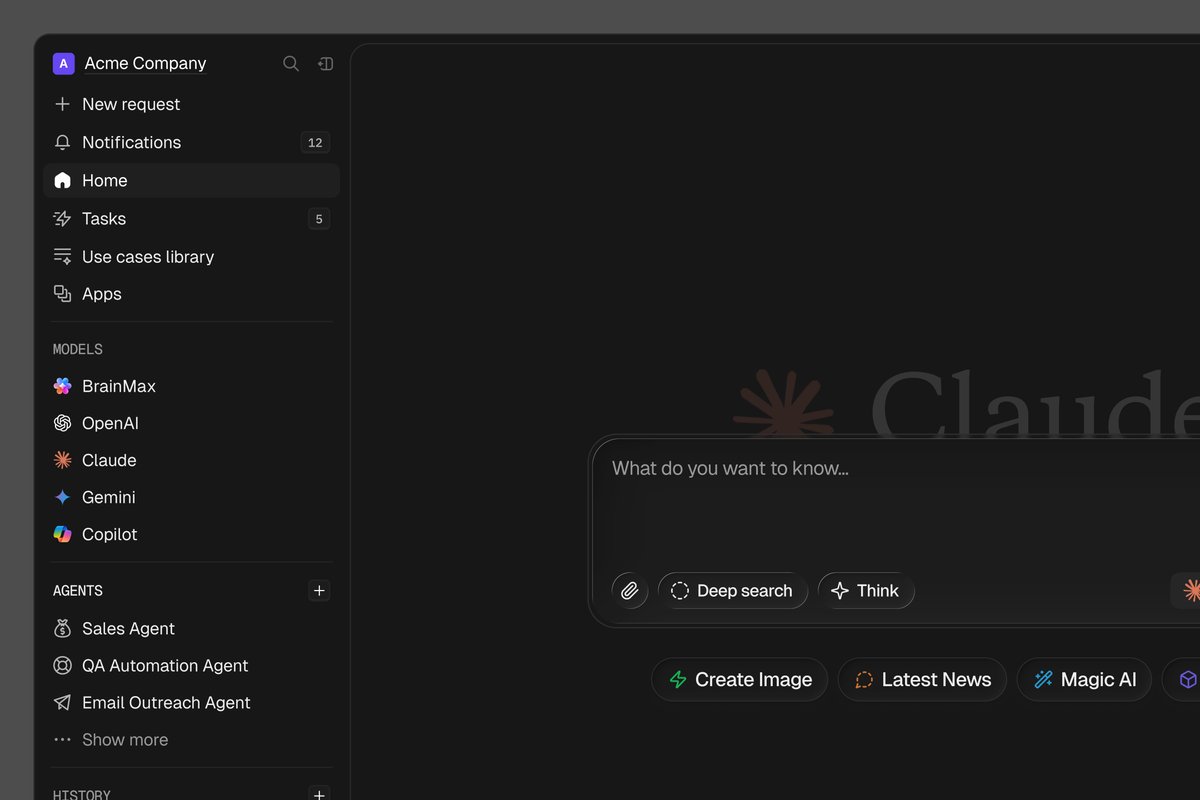
Task: Open the Acme Company workspace switcher
Action: tap(145, 63)
